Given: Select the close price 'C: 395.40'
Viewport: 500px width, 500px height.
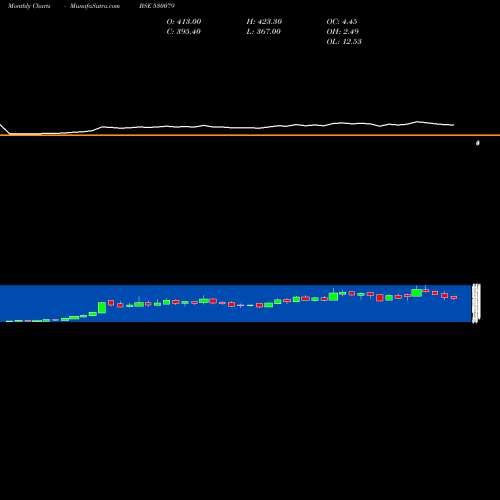Looking at the screenshot, I should [184, 32].
